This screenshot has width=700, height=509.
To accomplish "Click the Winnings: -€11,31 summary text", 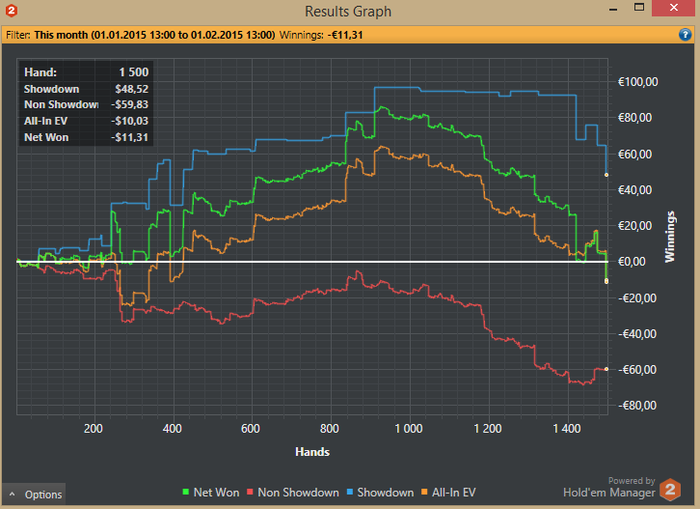I will [x=321, y=35].
